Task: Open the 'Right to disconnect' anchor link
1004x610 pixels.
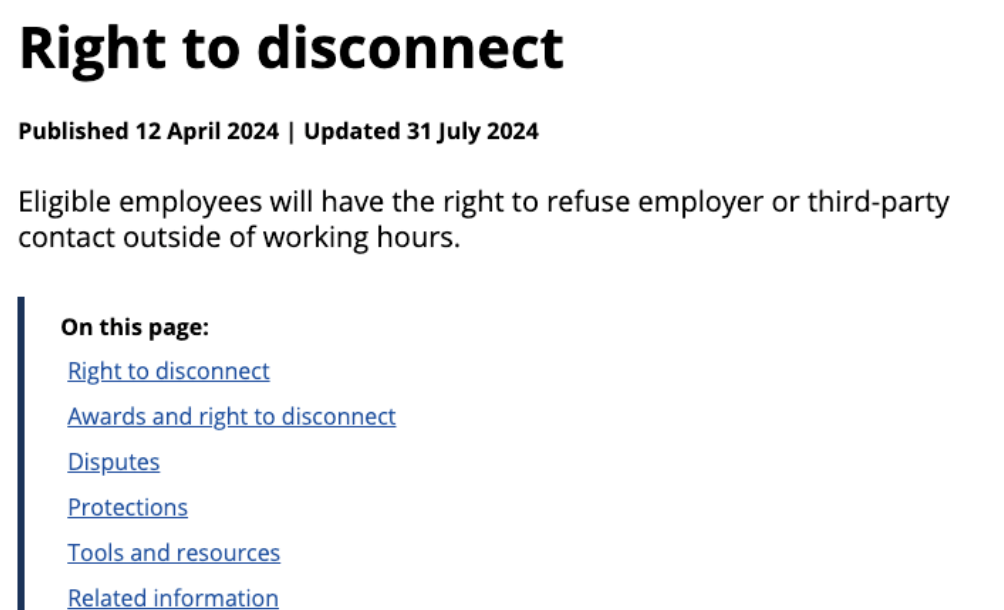Action: coord(168,371)
